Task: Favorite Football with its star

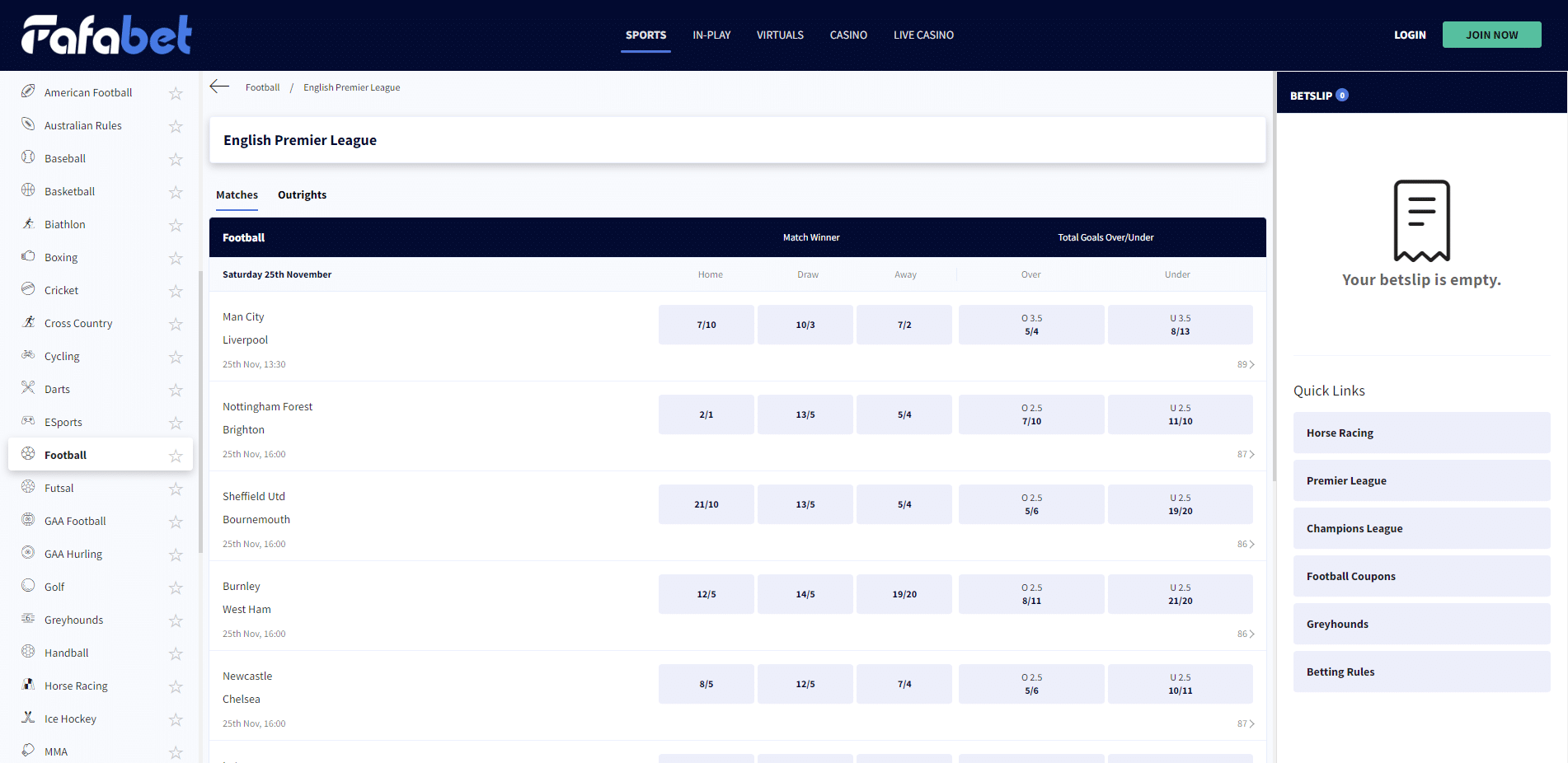Action: (x=176, y=456)
